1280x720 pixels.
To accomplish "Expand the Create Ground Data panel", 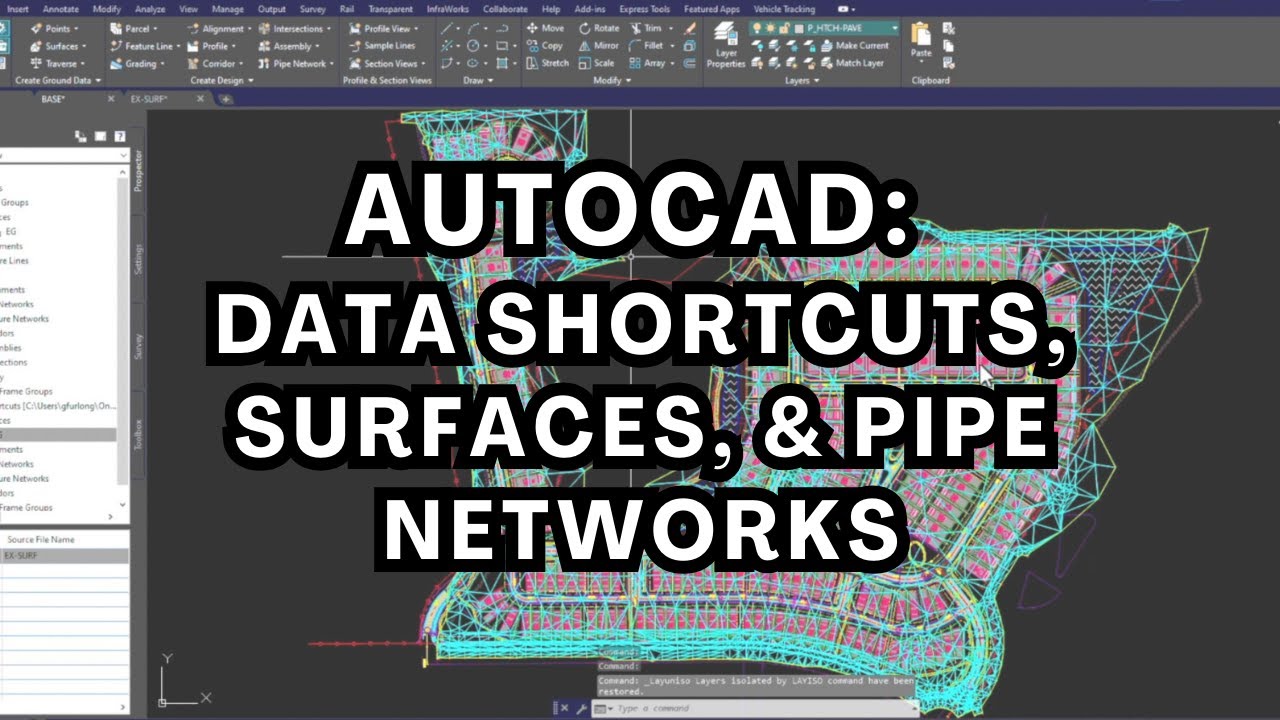I will [59, 80].
